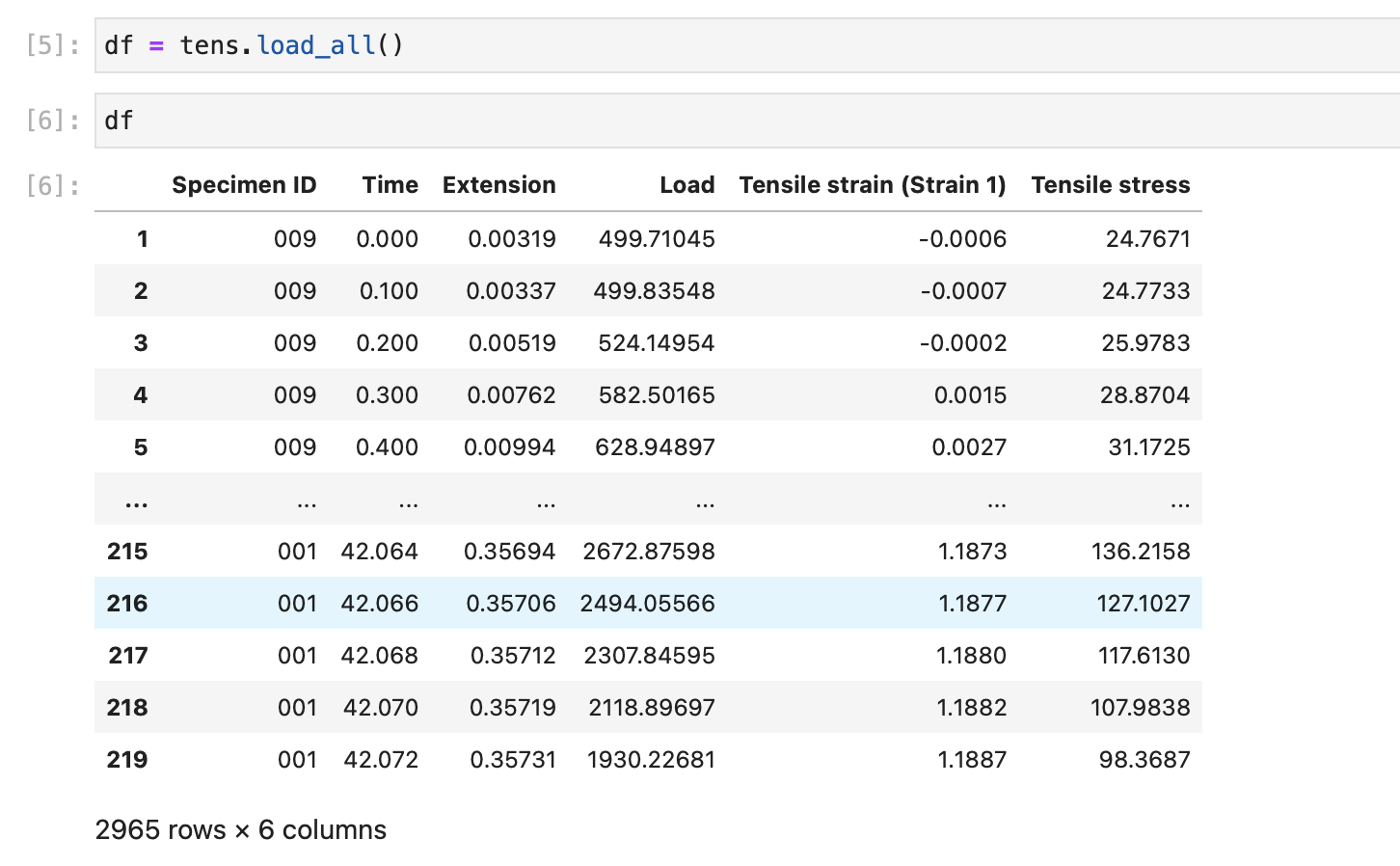Select the Load value 1930.22681
This screenshot has height=866, width=1400.
coord(651,760)
